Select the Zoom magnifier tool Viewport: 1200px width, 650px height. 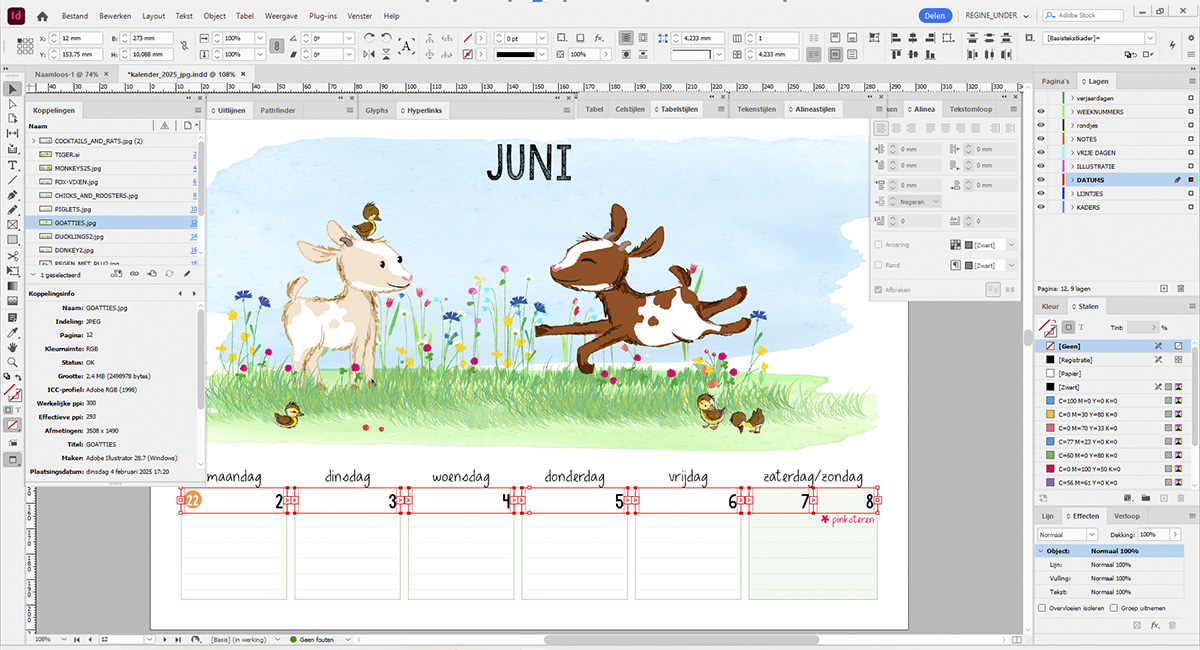(x=13, y=362)
